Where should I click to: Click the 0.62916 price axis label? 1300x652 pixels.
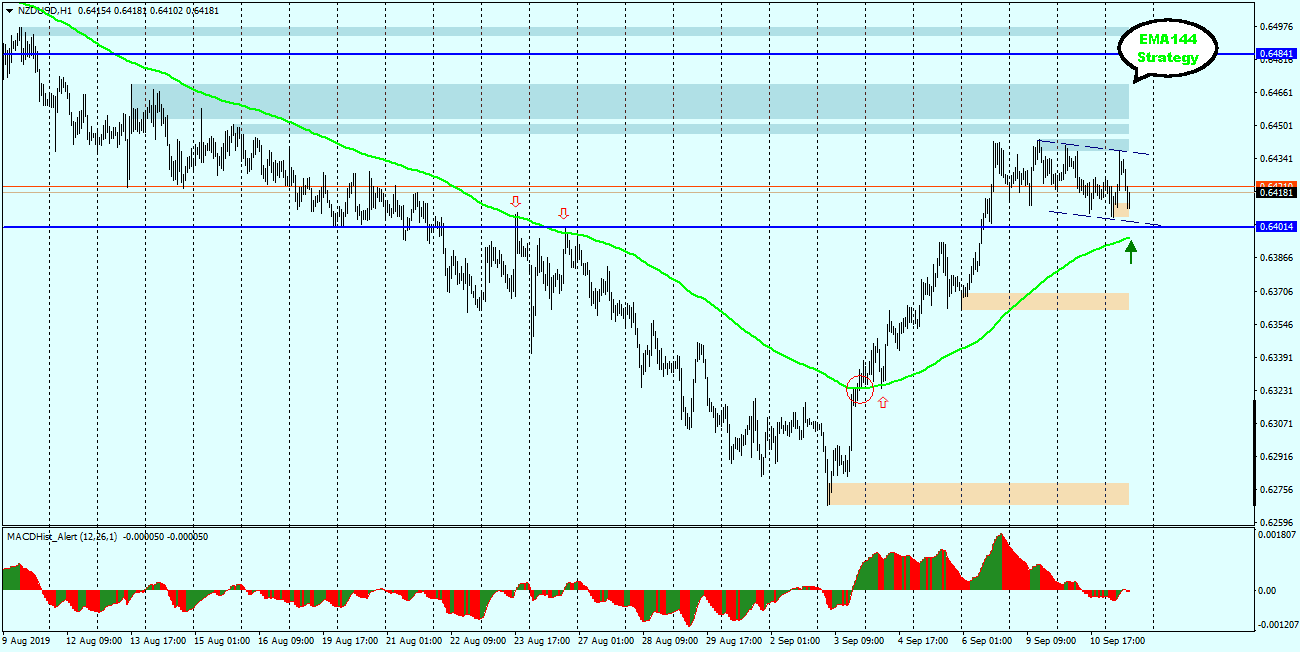(x=1276, y=457)
